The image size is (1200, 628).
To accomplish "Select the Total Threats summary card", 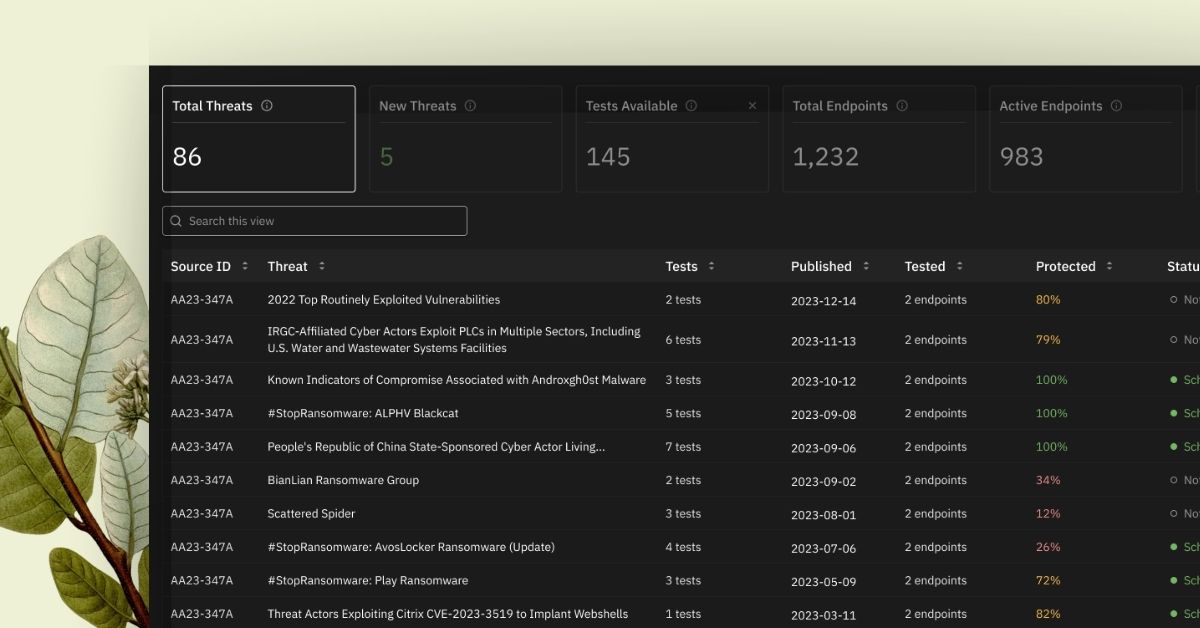I will pyautogui.click(x=259, y=139).
